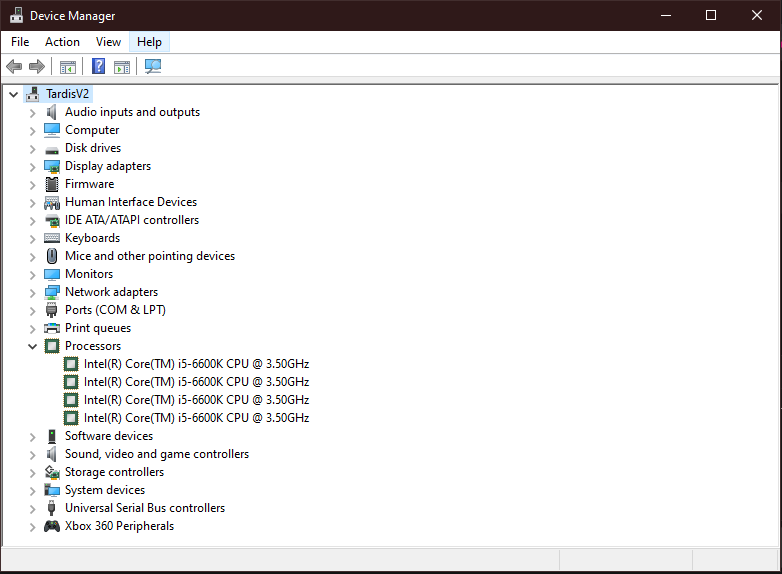782x574 pixels.
Task: Select Mice and other pointing devices label
Action: (x=150, y=256)
